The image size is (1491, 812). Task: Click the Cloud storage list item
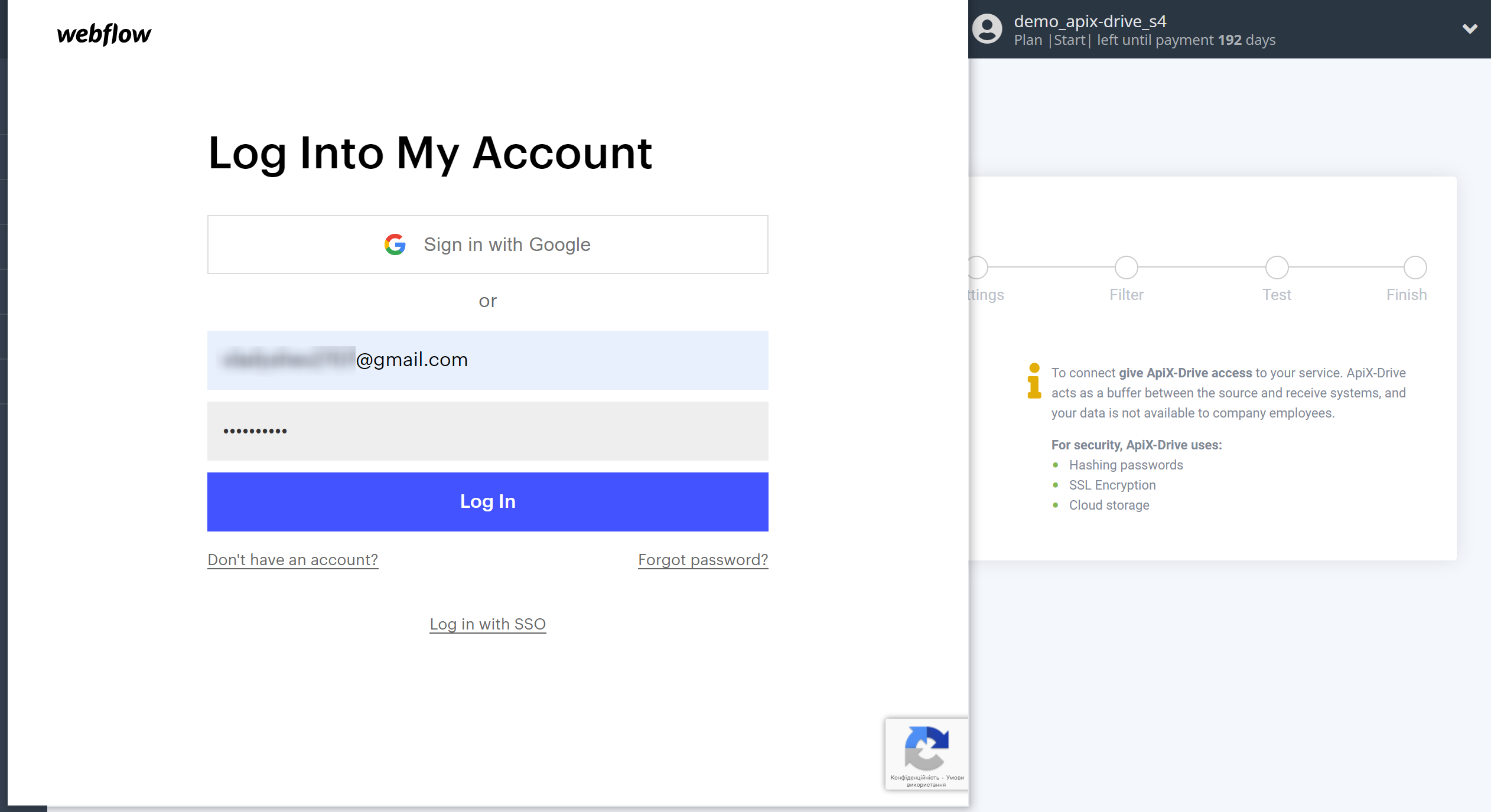[1109, 506]
